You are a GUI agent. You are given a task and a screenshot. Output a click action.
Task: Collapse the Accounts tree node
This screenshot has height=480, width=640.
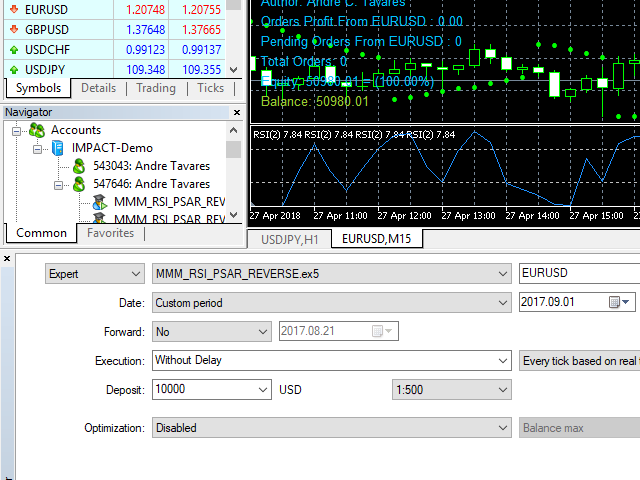pyautogui.click(x=17, y=130)
